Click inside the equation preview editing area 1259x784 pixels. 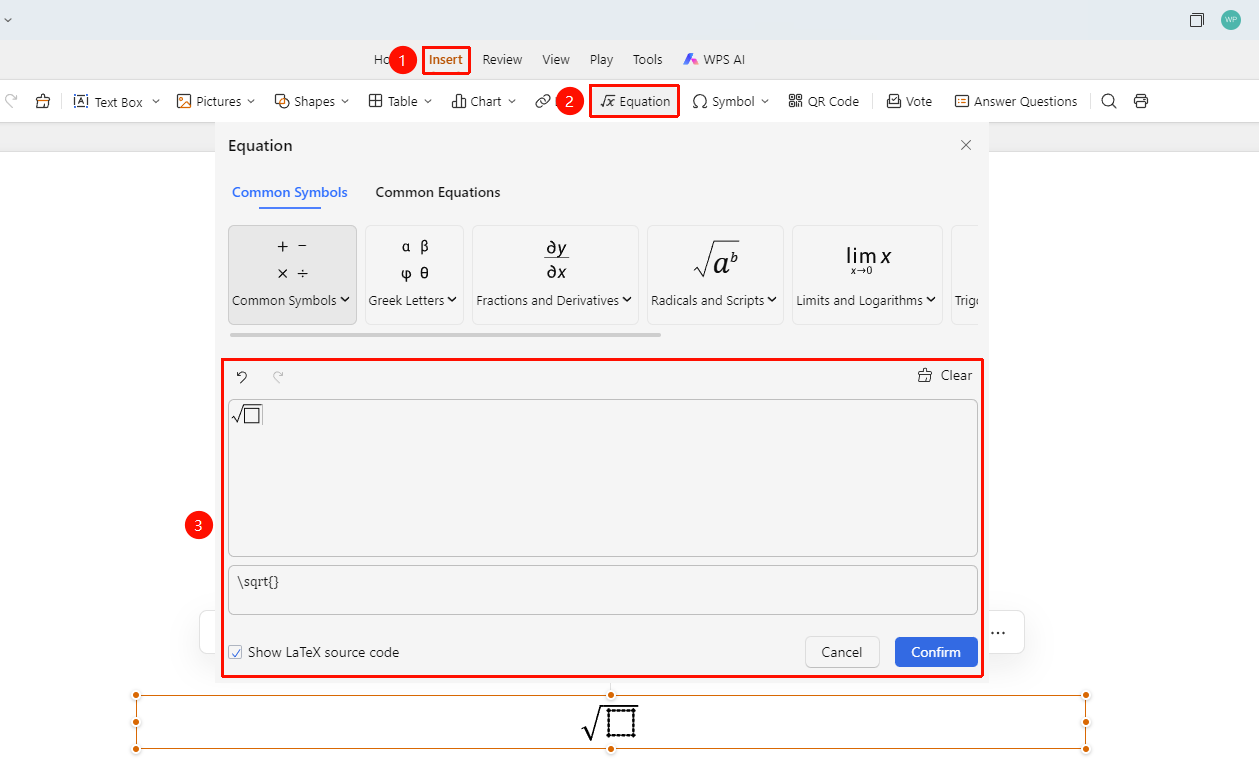[603, 478]
